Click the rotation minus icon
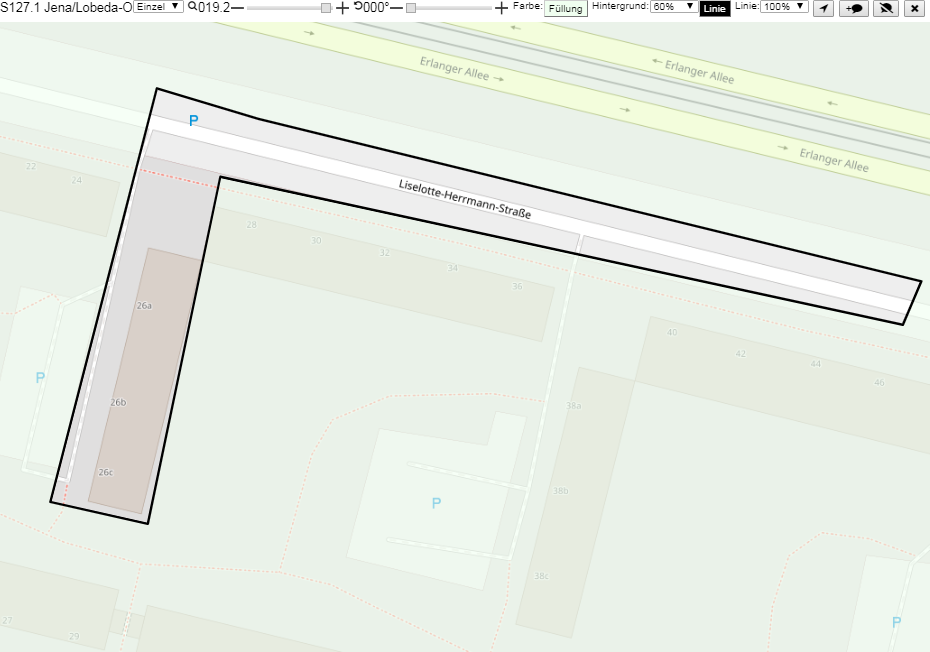The height and width of the screenshot is (652, 930). pos(396,8)
